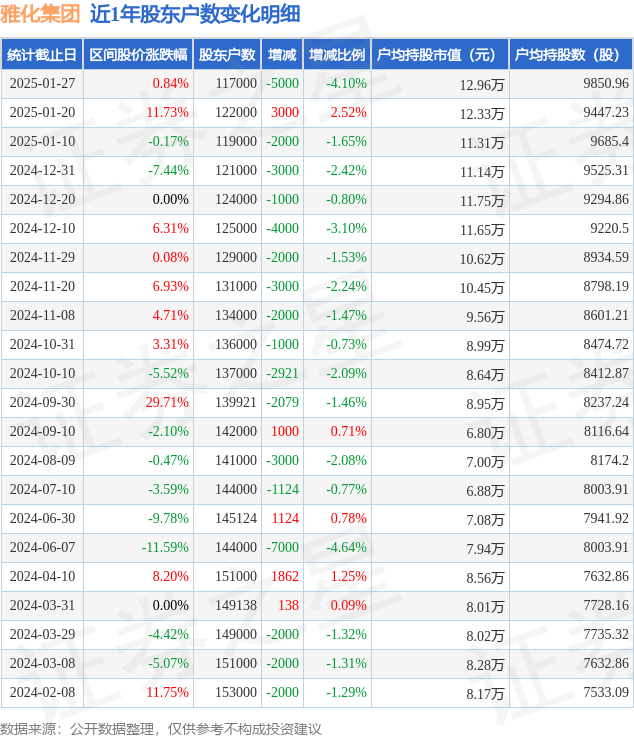The image size is (634, 738).
Task: Click the 12.96万 market value cell
Action: (482, 85)
